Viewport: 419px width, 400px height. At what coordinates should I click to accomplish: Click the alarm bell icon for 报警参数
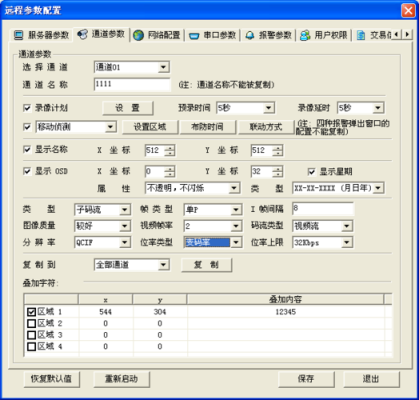click(250, 35)
